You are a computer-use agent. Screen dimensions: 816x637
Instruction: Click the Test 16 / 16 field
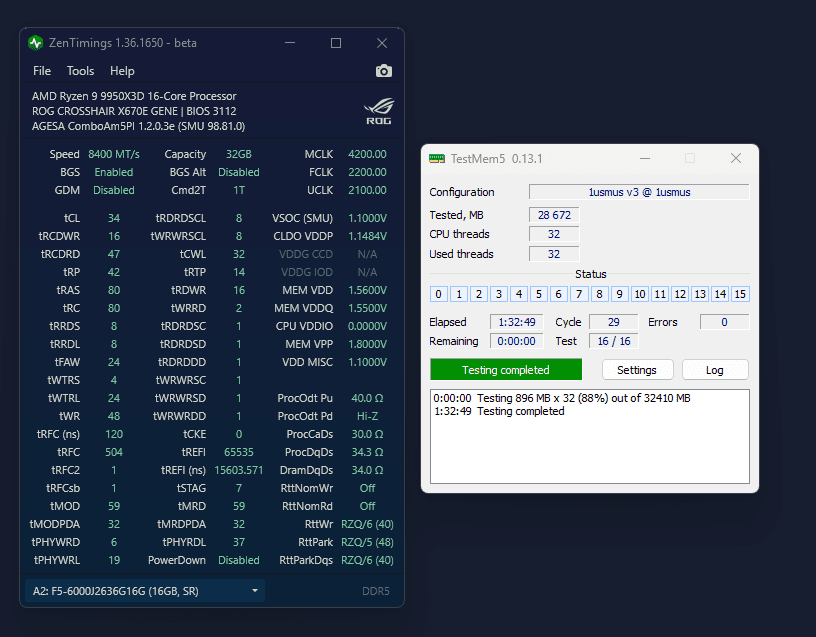[x=614, y=341]
